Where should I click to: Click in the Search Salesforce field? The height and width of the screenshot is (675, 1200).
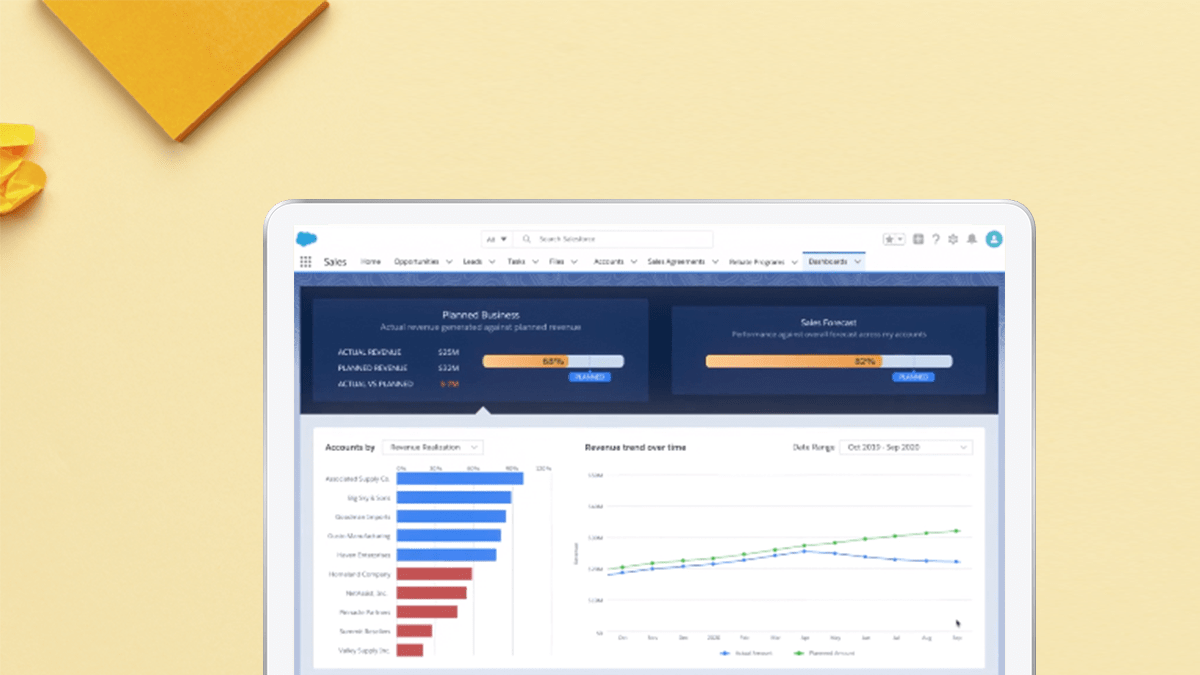tap(620, 239)
